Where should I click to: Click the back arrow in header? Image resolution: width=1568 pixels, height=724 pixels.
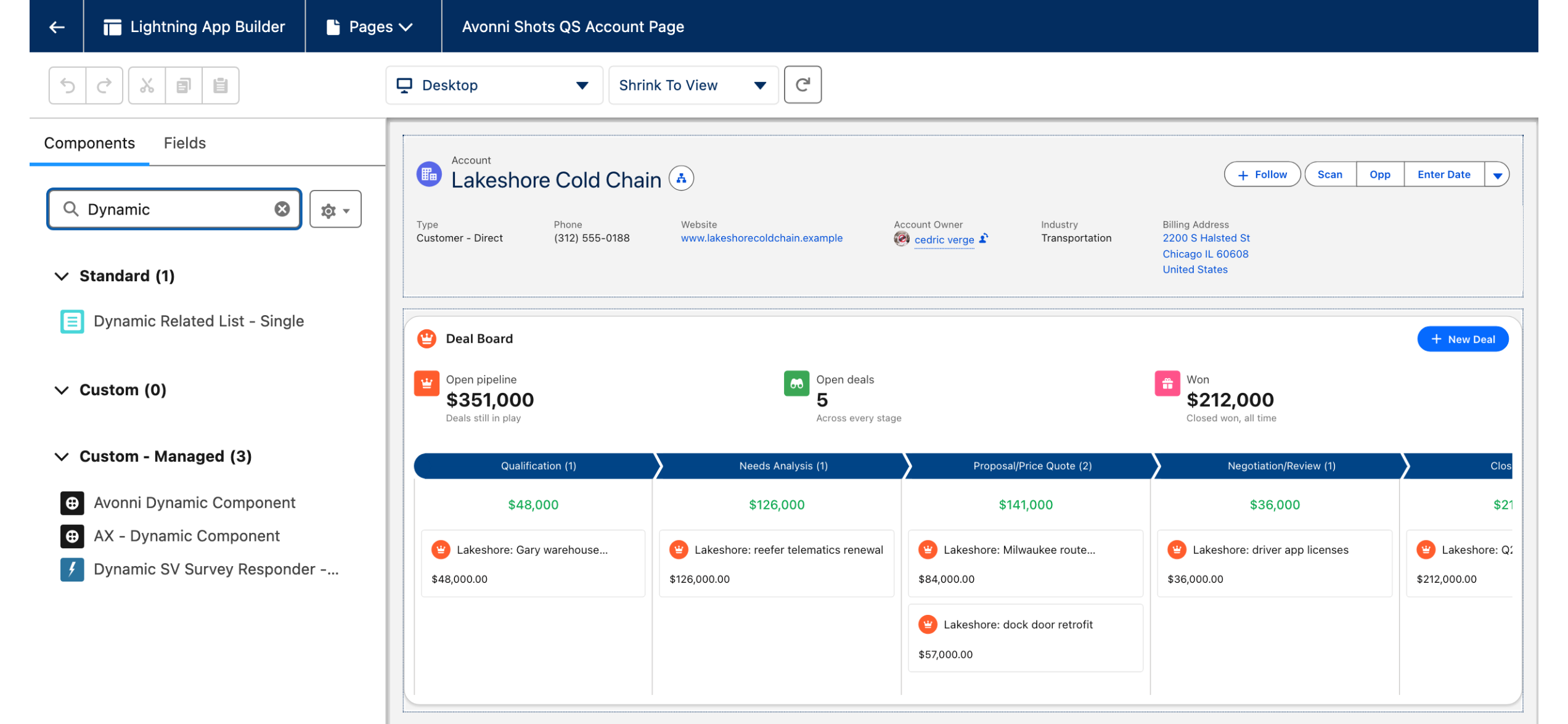pos(57,27)
